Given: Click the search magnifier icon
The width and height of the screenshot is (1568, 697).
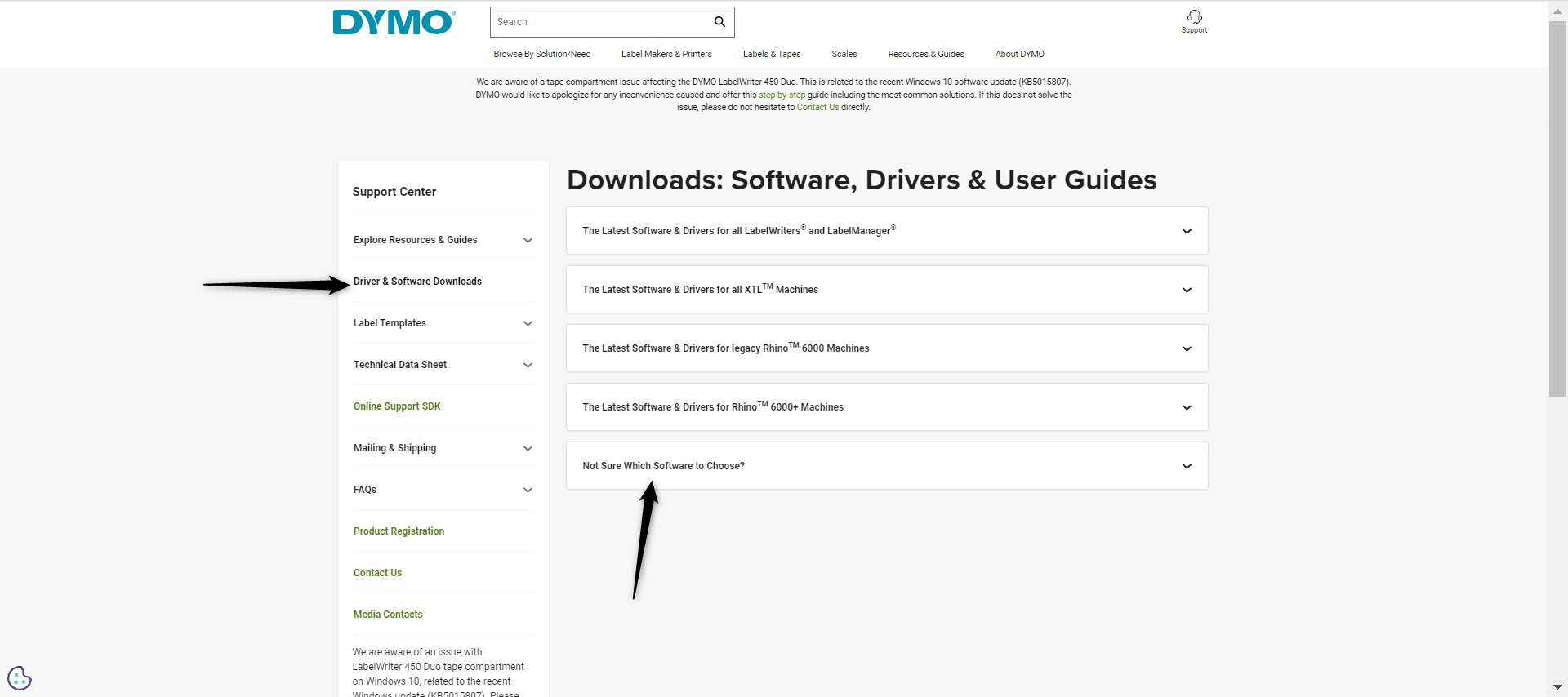Looking at the screenshot, I should (x=719, y=22).
